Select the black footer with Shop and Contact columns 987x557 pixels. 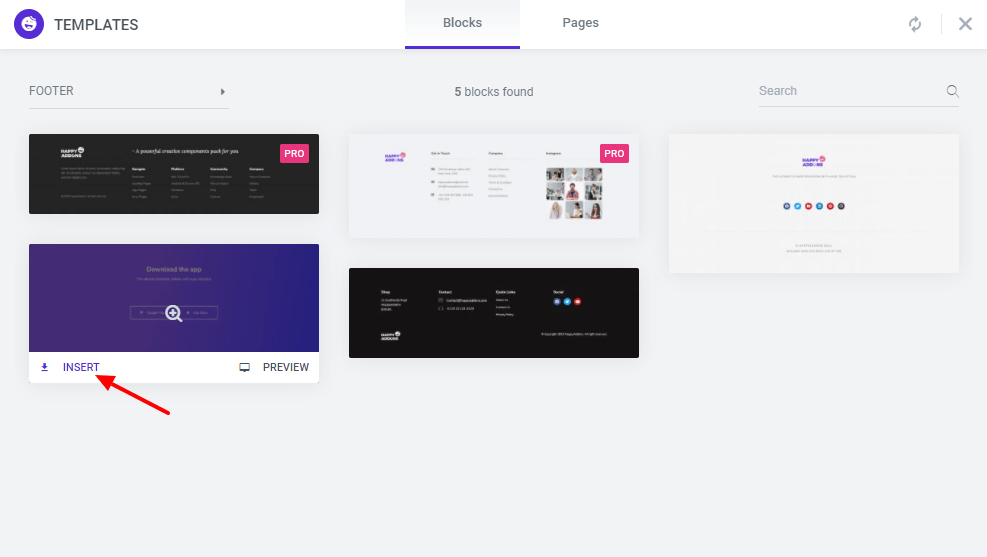pyautogui.click(x=494, y=313)
